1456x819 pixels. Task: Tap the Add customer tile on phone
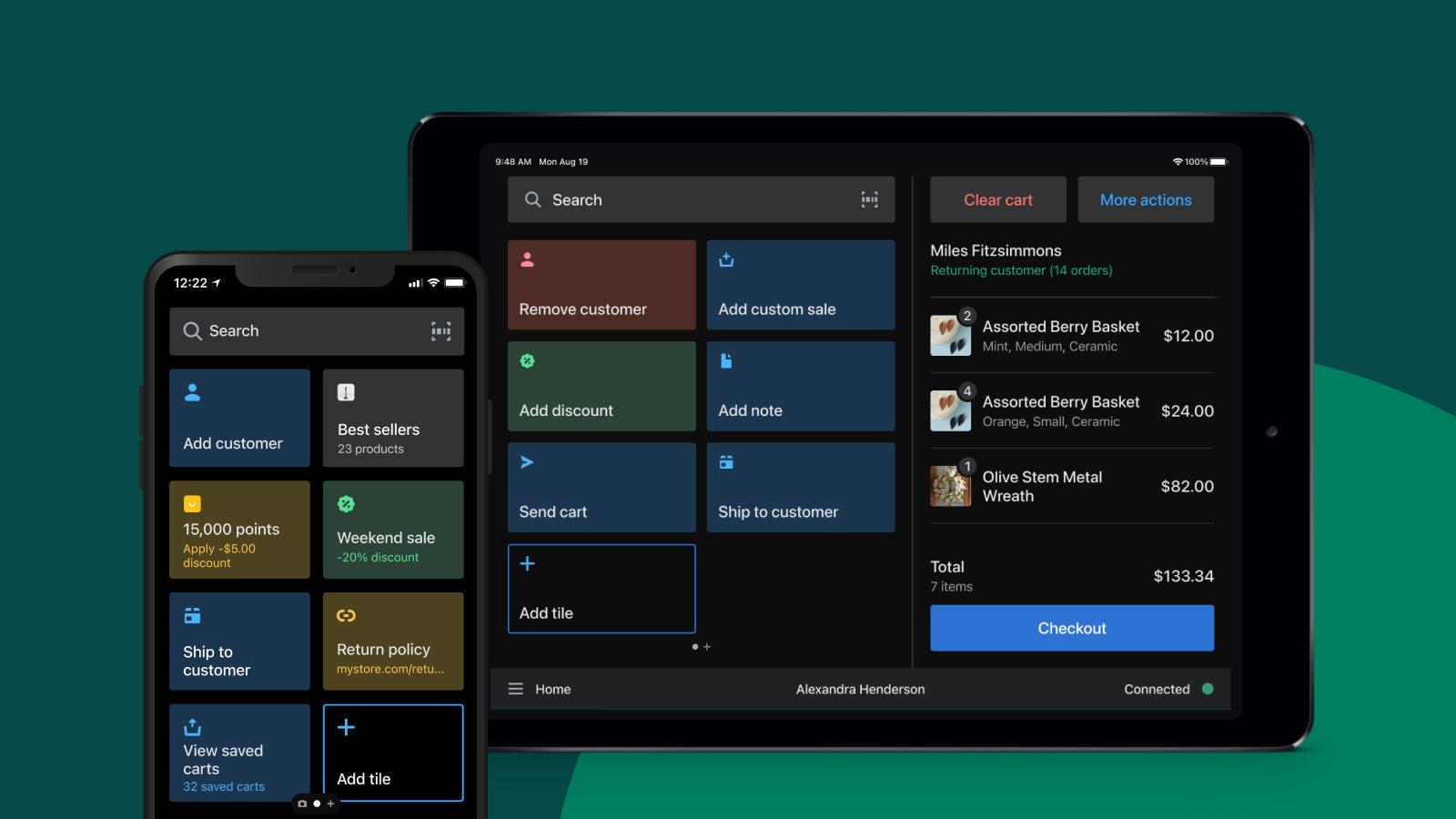[x=239, y=418]
